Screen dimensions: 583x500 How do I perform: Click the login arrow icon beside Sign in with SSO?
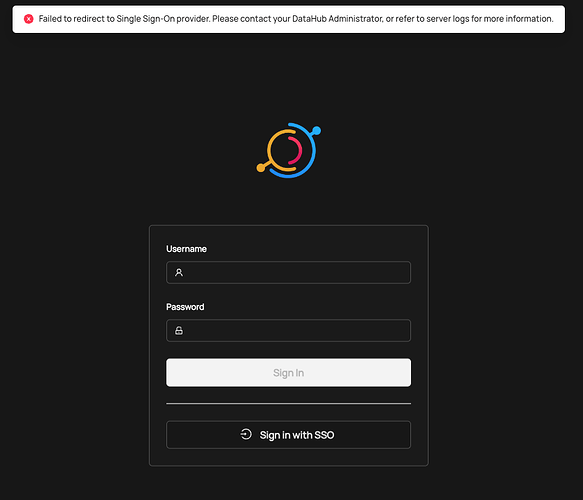tap(246, 434)
